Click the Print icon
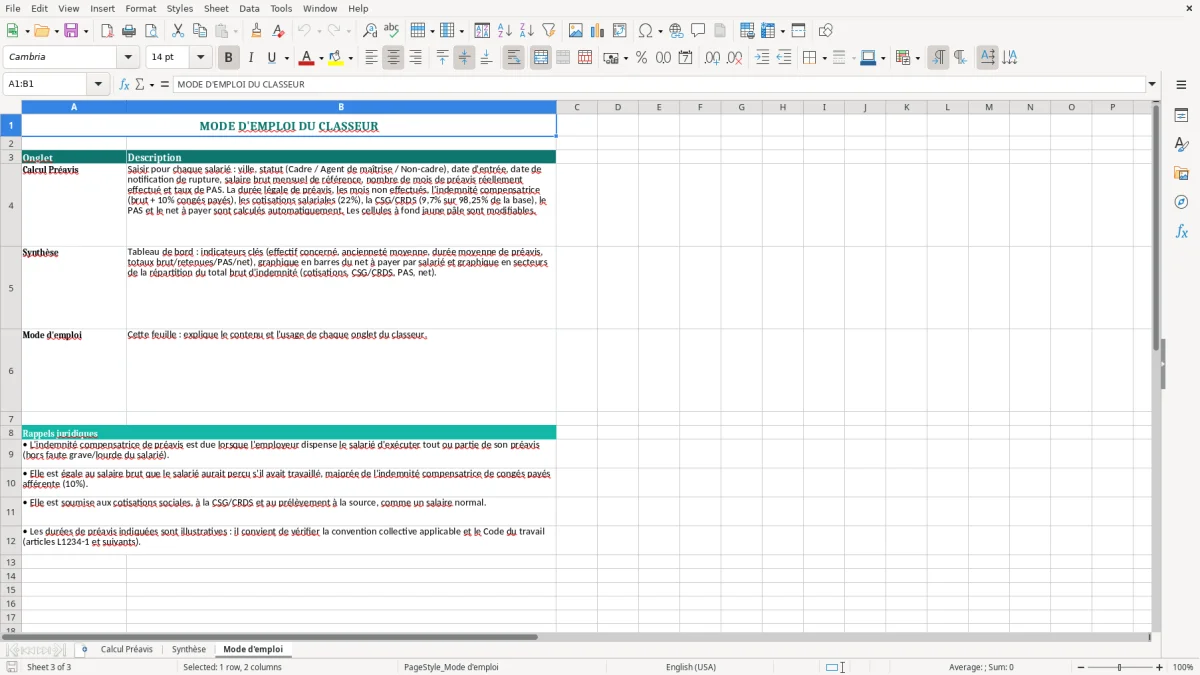 (x=129, y=31)
